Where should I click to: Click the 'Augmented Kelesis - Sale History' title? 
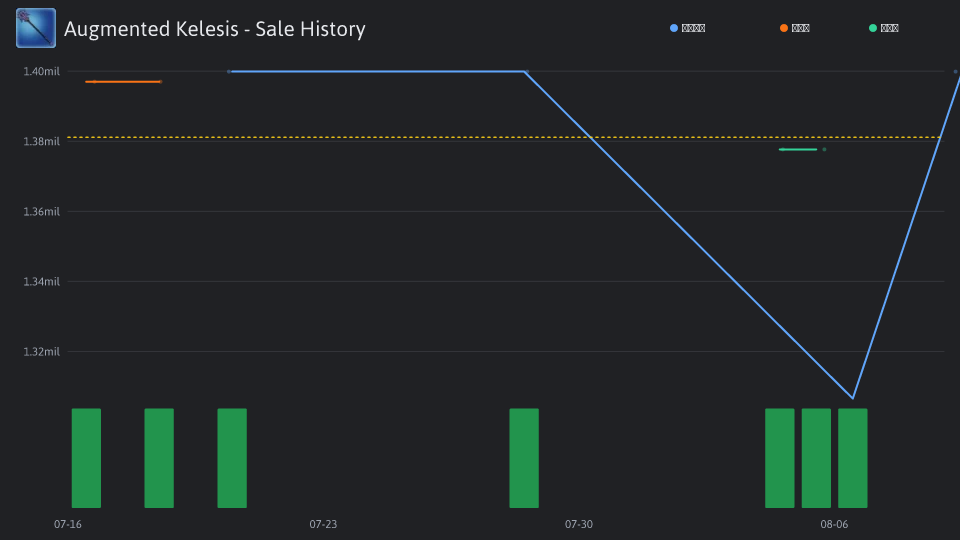pos(215,29)
